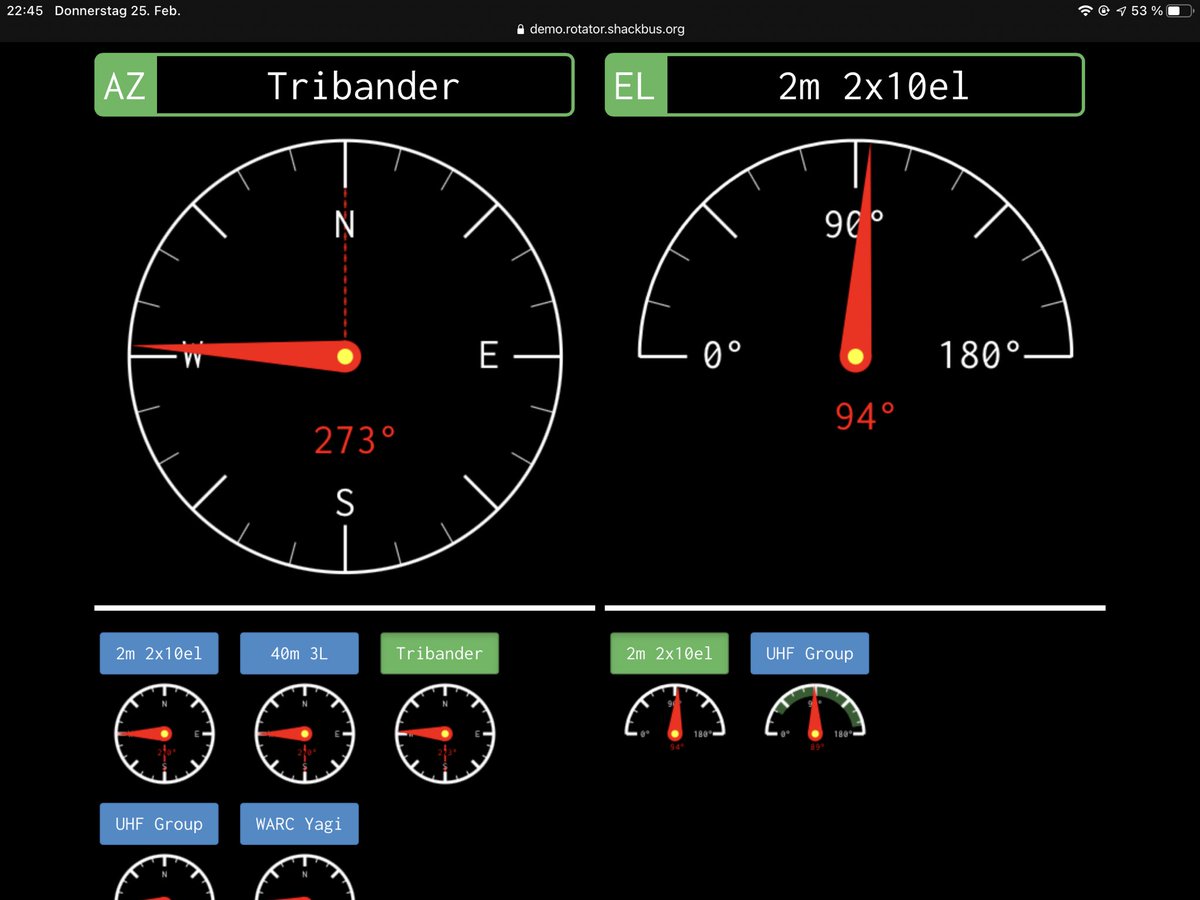1200x900 pixels.
Task: Click the 0° mark on elevation gauge
Action: coord(722,355)
